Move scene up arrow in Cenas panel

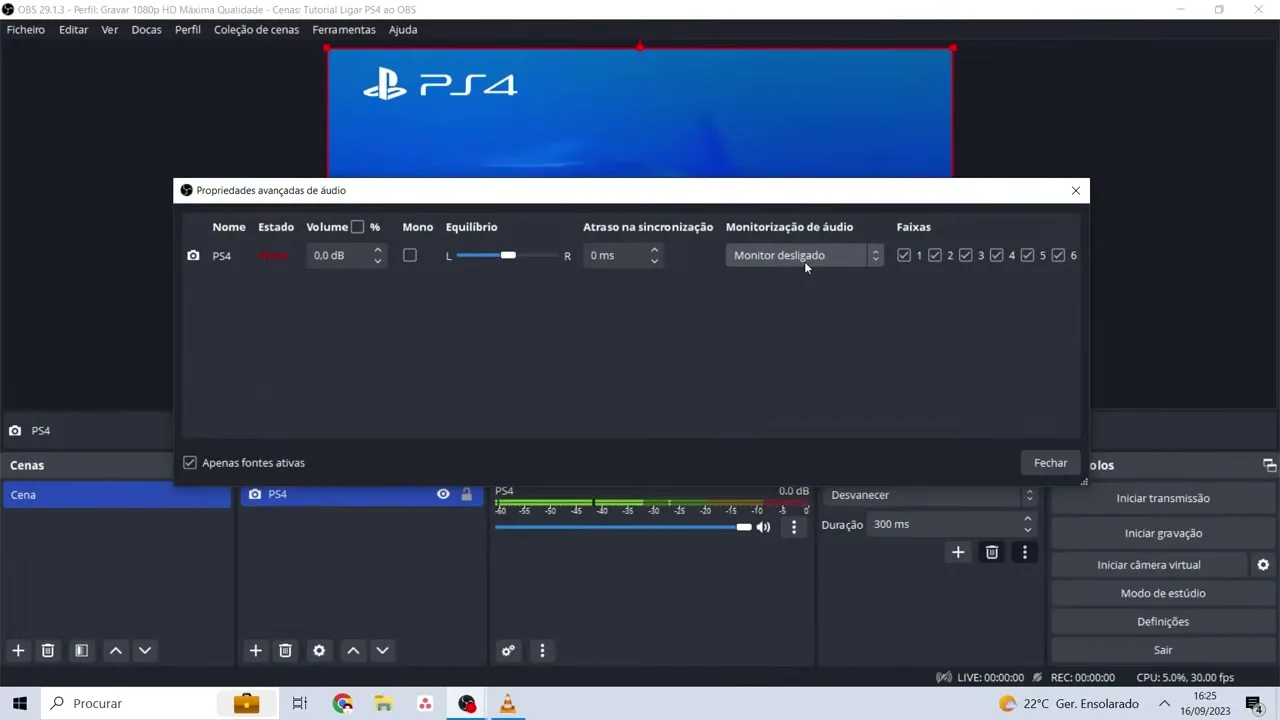[x=116, y=650]
